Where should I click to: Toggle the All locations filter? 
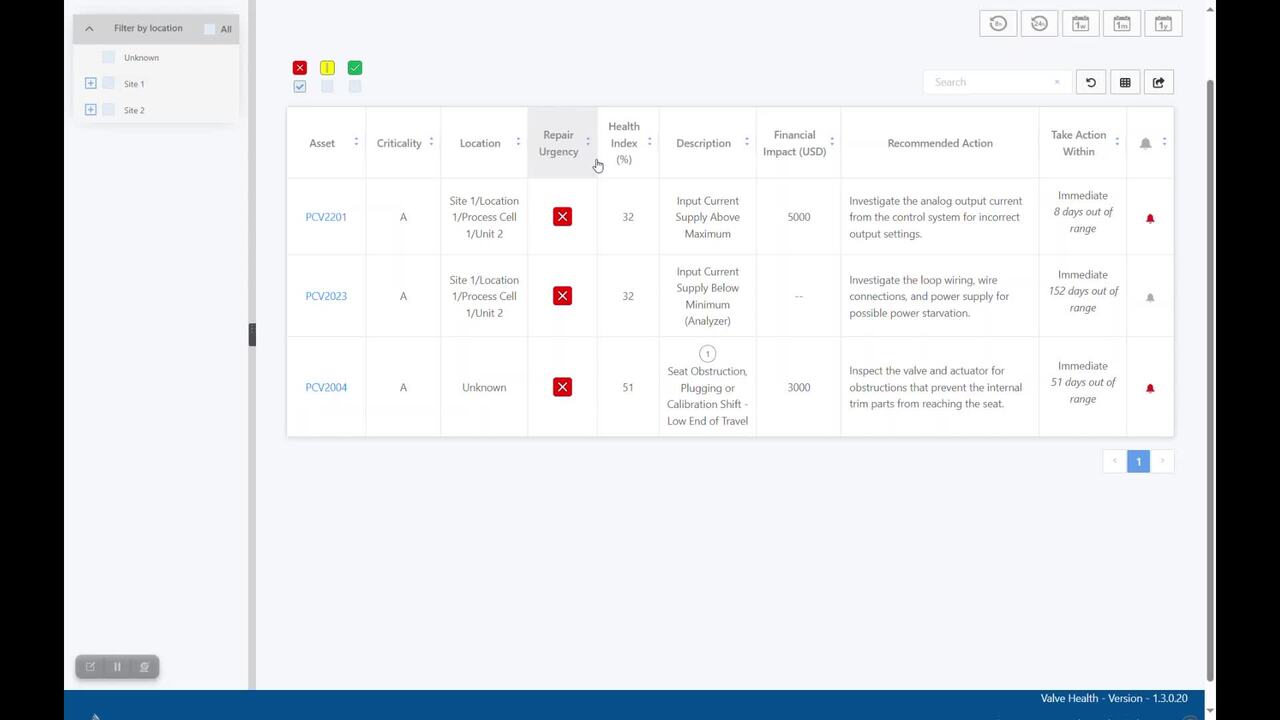coord(211,29)
